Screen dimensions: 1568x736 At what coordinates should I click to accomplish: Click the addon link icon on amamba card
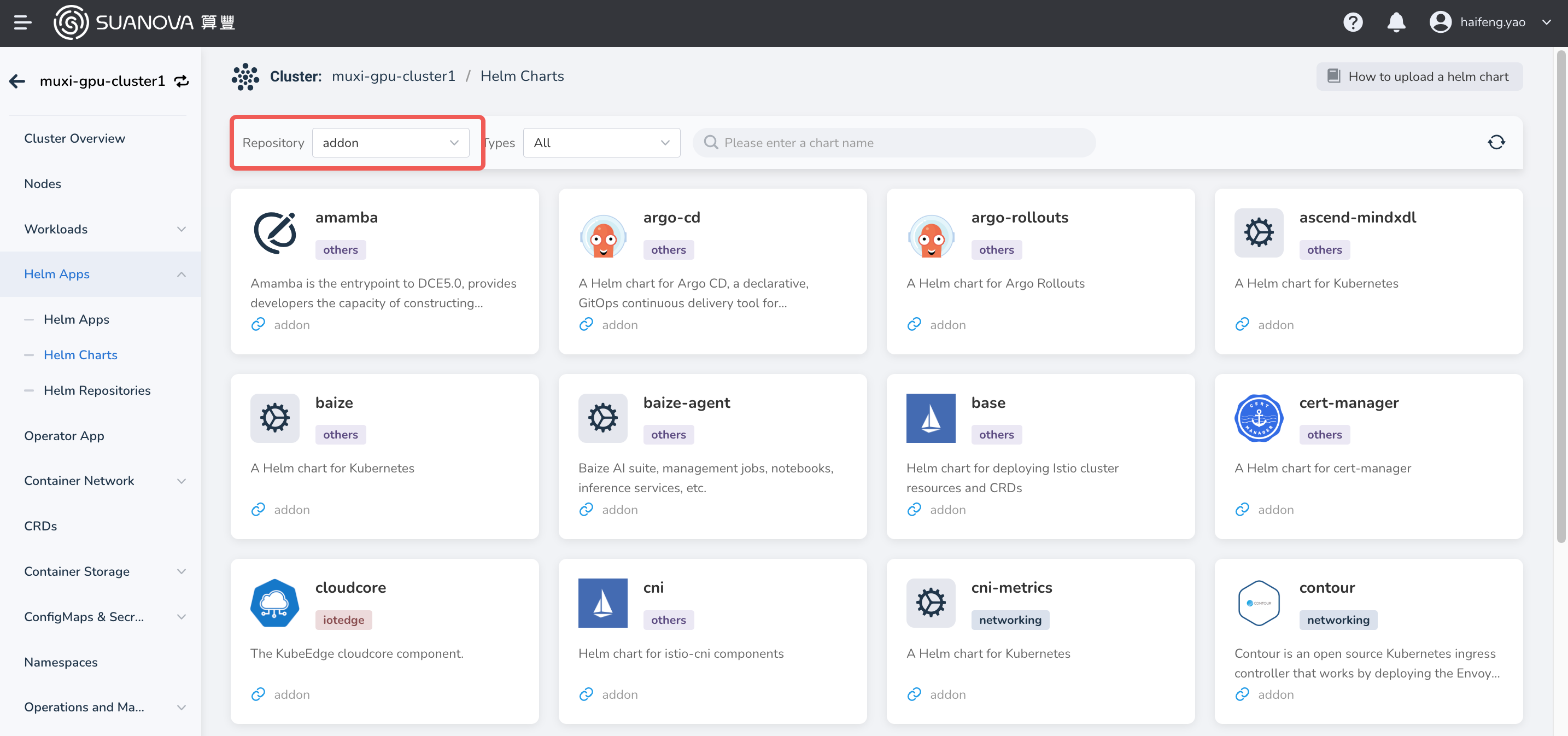point(258,324)
